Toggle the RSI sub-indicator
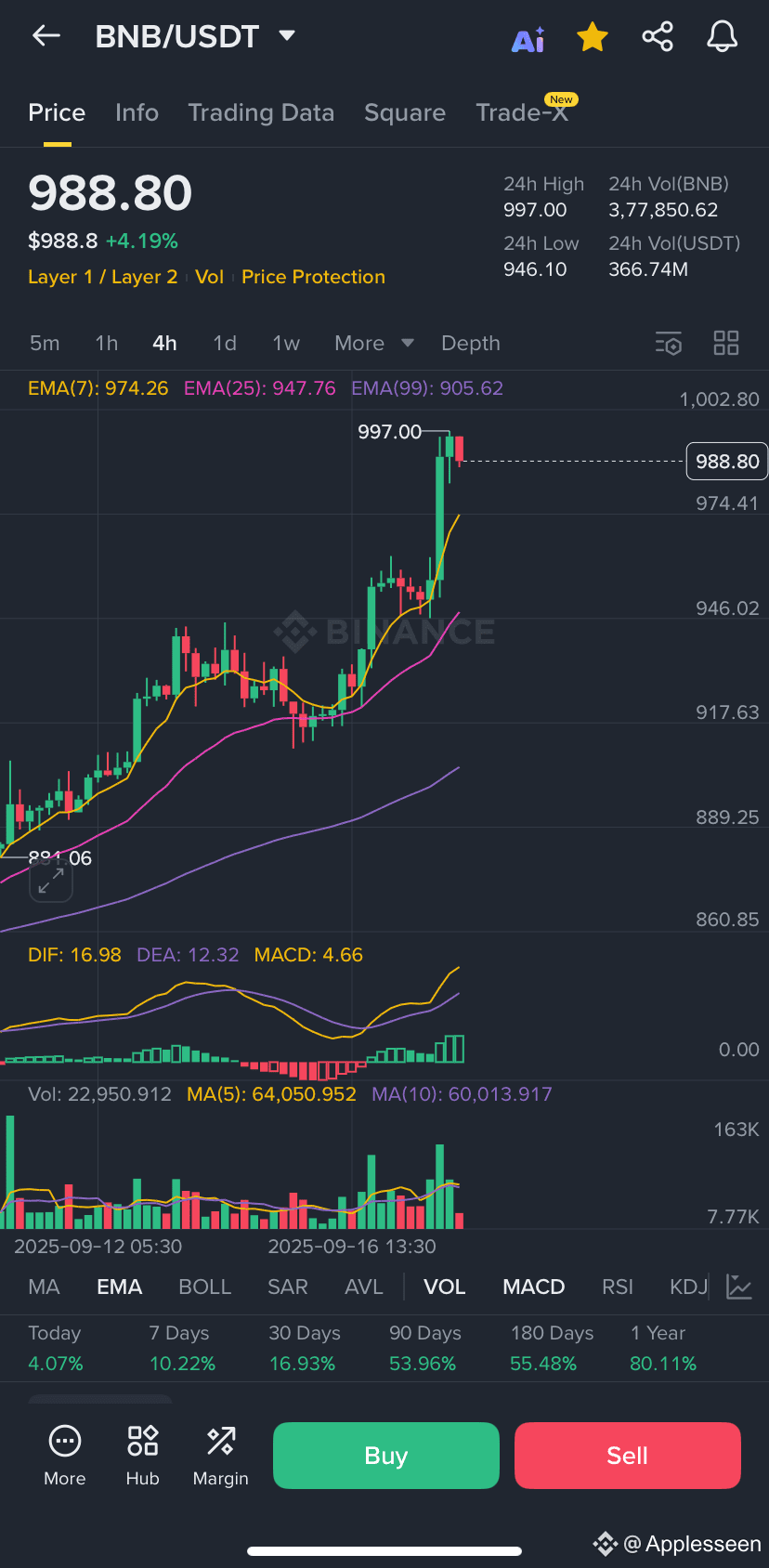 pos(618,1287)
